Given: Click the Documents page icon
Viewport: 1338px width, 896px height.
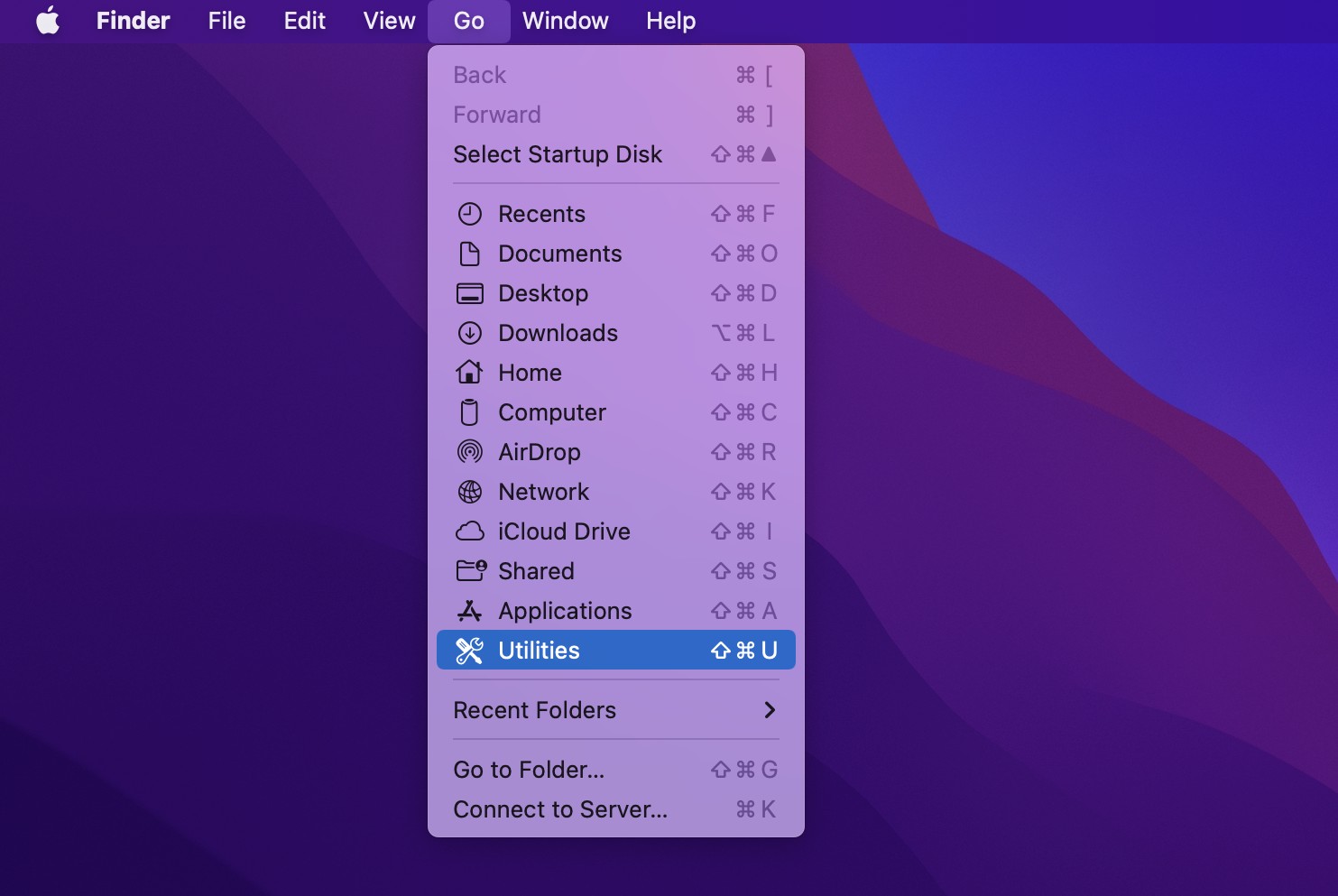Looking at the screenshot, I should click(470, 254).
